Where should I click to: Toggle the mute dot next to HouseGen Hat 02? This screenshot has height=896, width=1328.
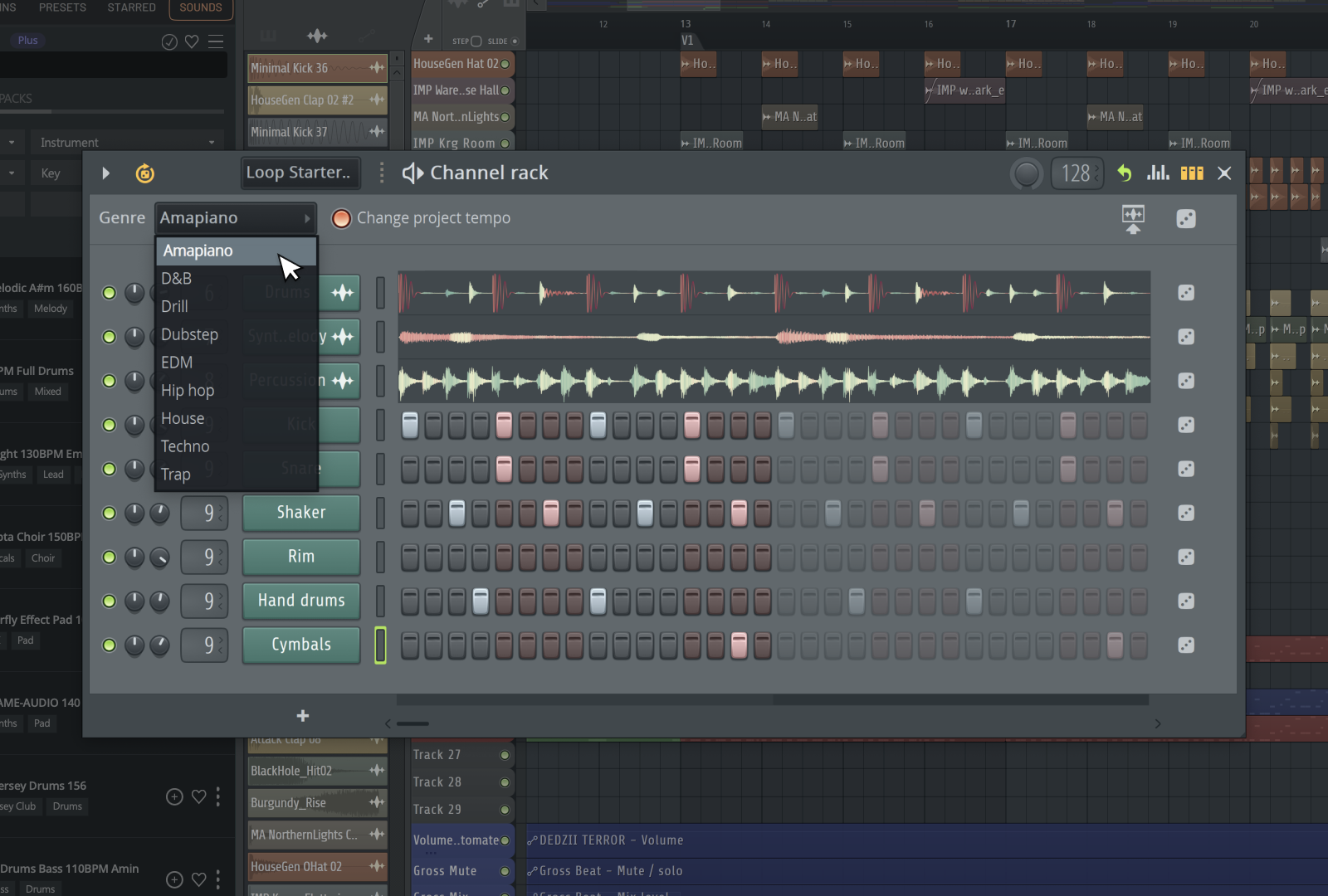[x=506, y=63]
